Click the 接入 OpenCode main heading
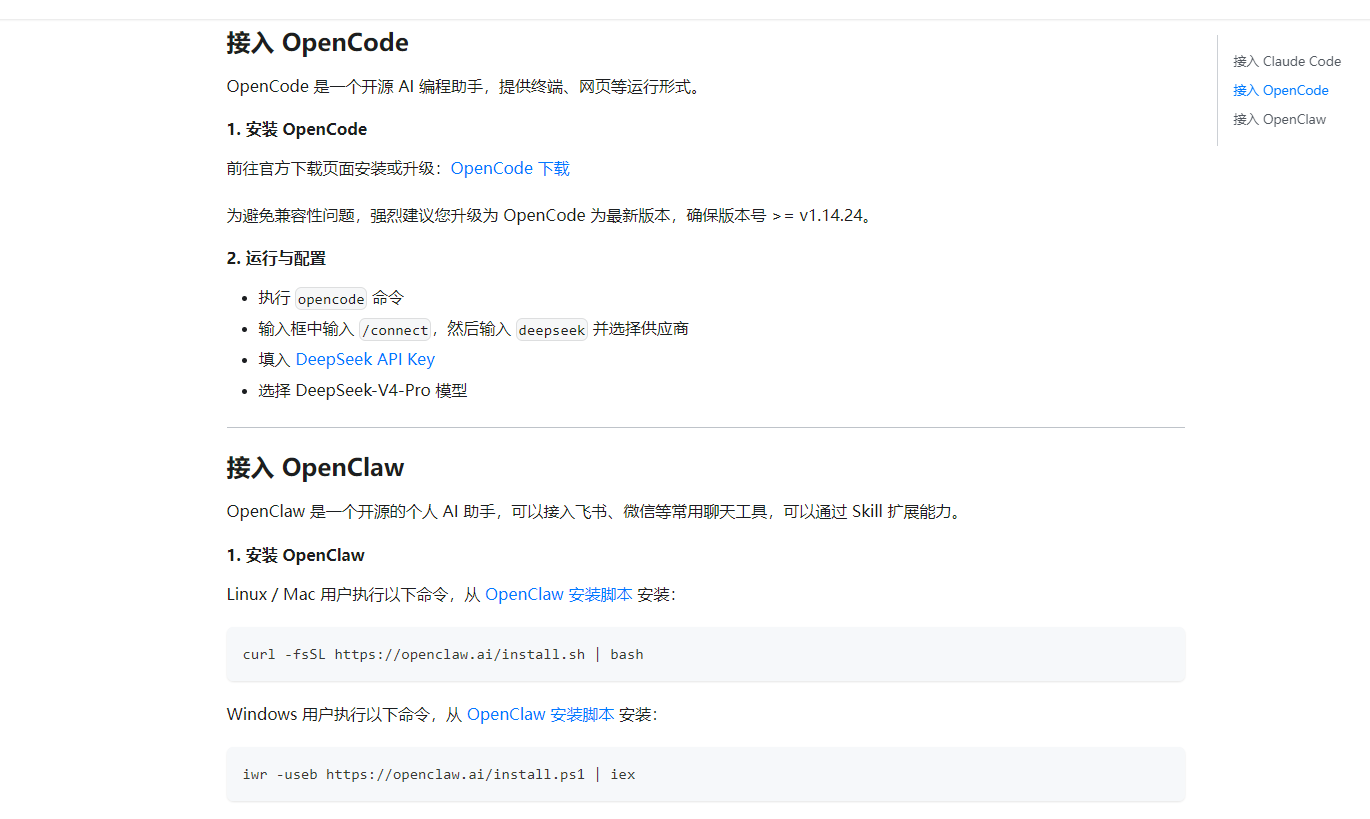1370x819 pixels. click(318, 43)
